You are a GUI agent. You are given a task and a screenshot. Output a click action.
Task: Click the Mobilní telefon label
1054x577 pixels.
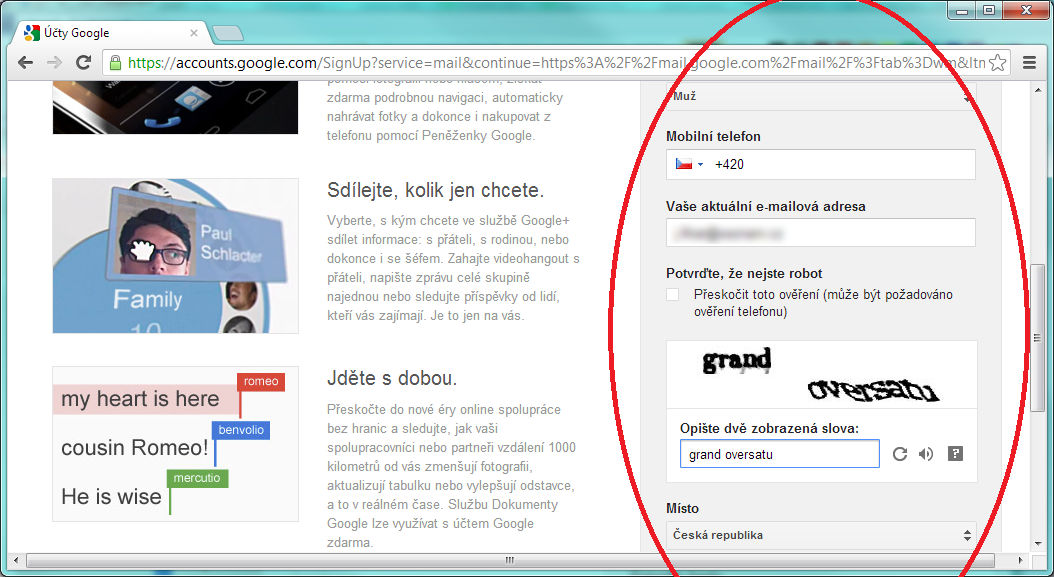click(x=713, y=137)
